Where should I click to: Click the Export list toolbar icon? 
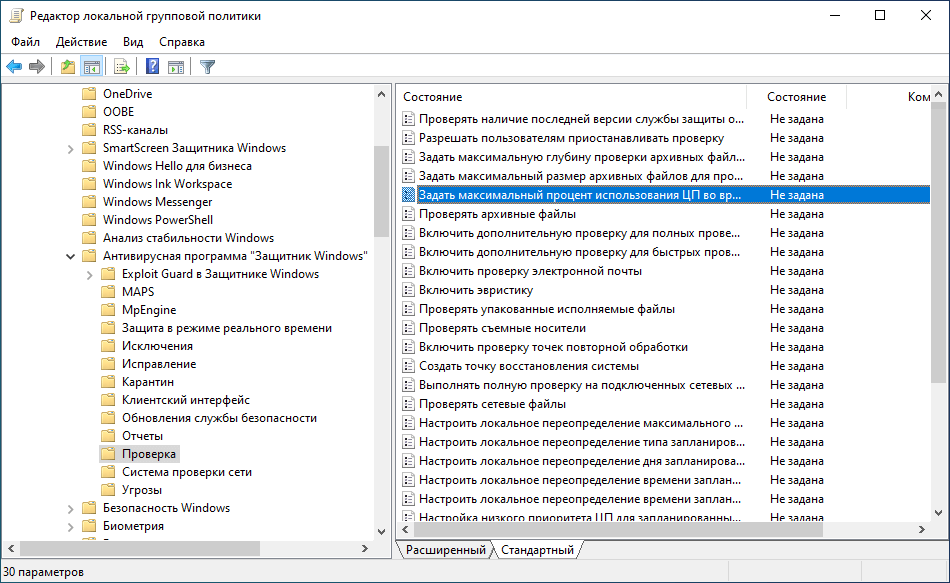point(122,67)
